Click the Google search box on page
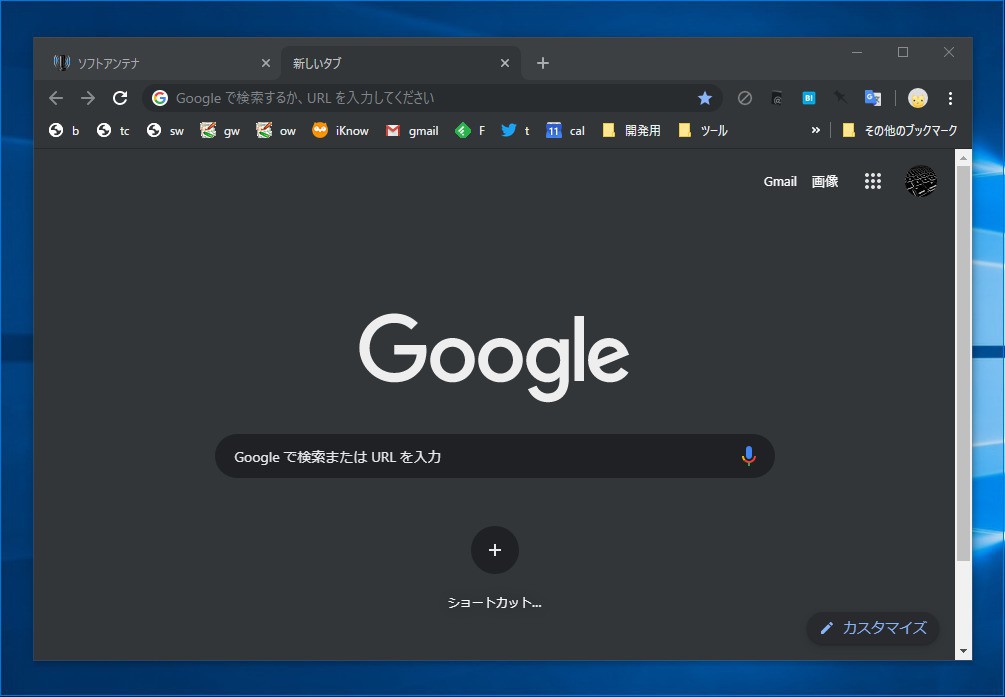This screenshot has height=697, width=1005. [x=480, y=456]
